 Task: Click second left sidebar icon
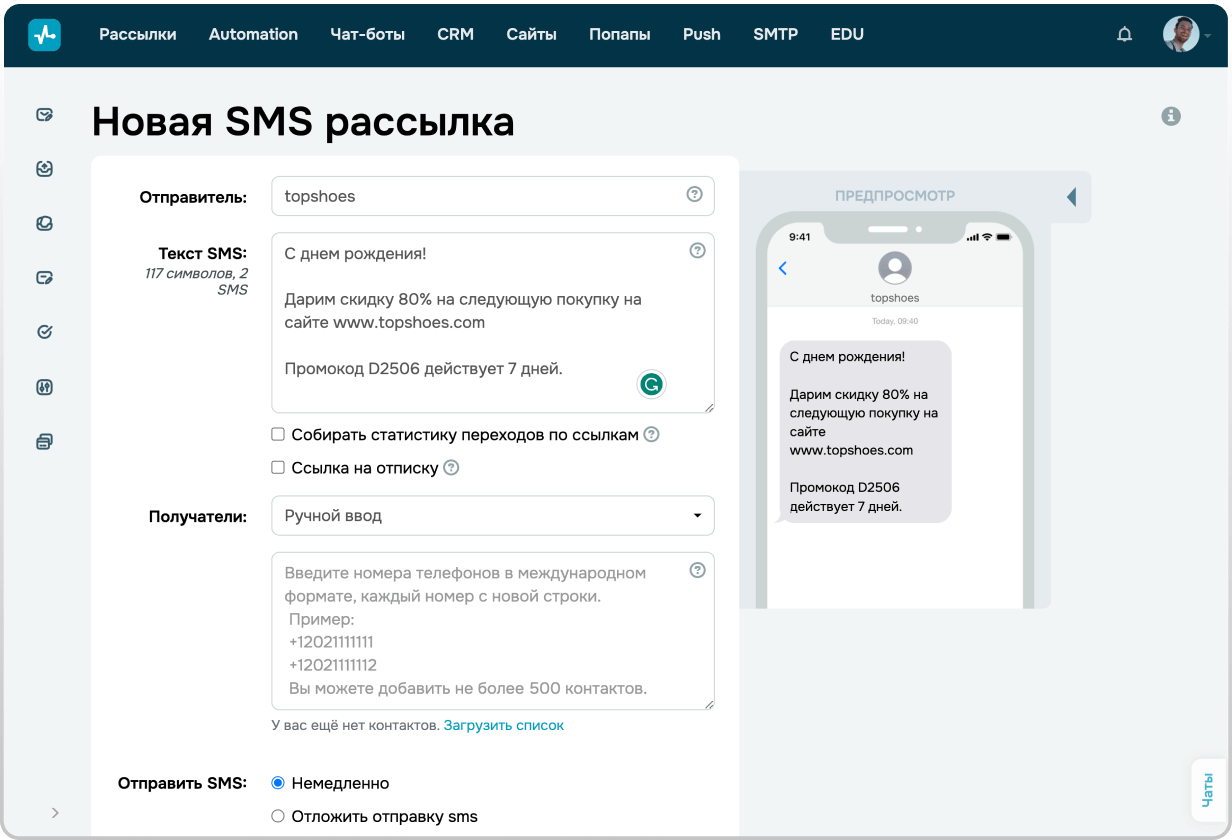pyautogui.click(x=44, y=169)
